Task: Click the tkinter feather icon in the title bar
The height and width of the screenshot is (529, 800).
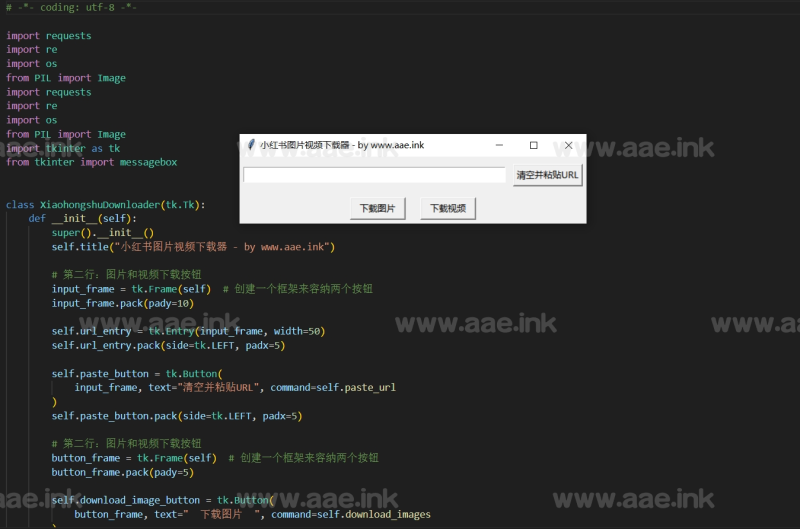Action: click(x=250, y=145)
